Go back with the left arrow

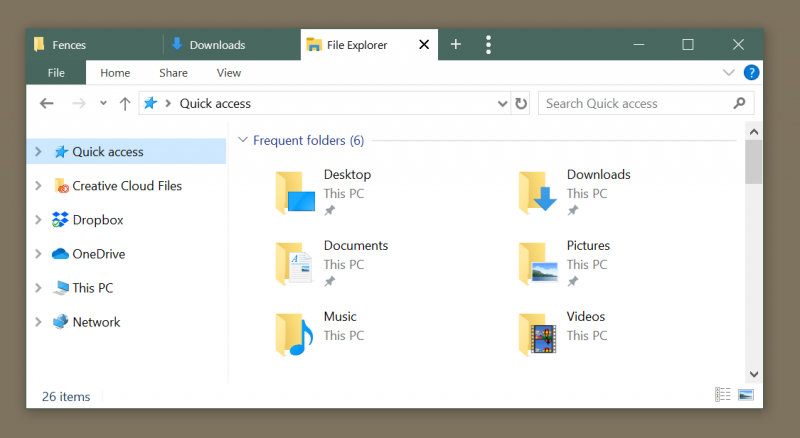46,104
